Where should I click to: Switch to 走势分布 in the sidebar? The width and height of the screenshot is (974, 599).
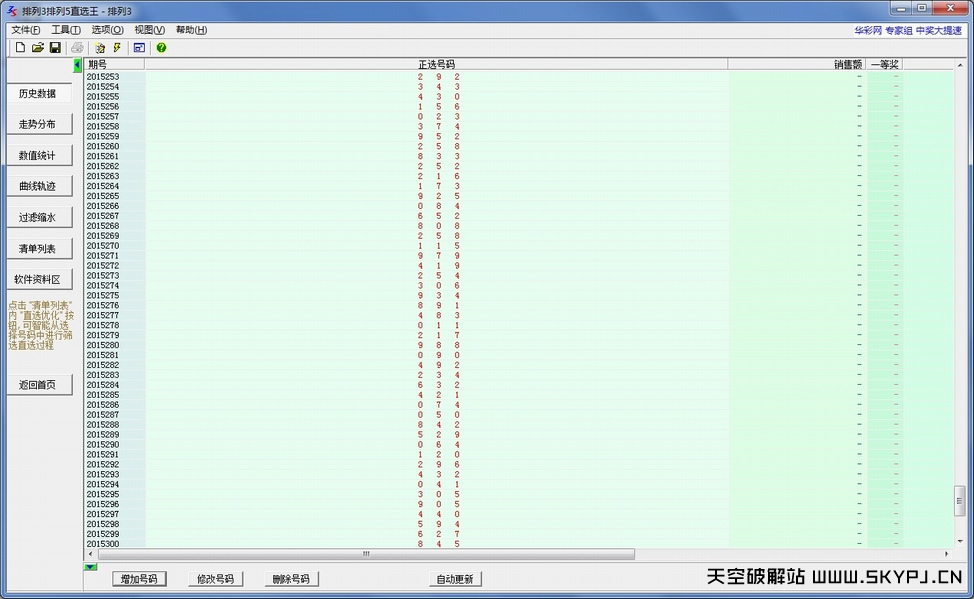tap(39, 125)
